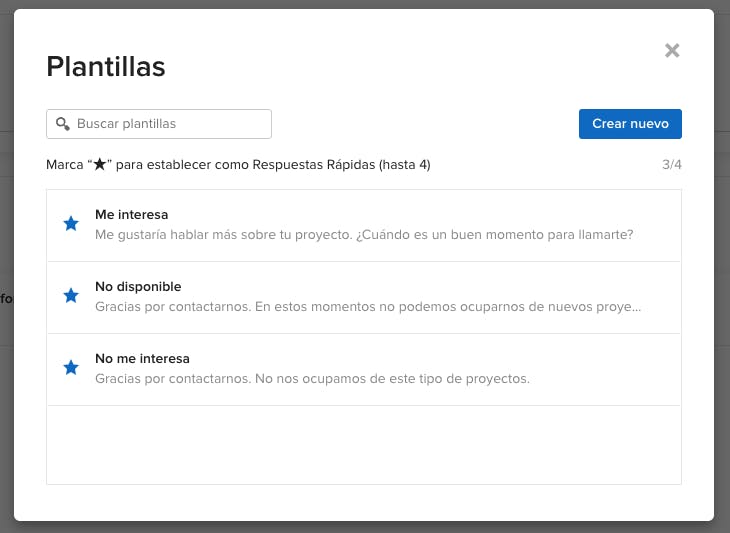Click the Plantillas dialog heading

(106, 67)
